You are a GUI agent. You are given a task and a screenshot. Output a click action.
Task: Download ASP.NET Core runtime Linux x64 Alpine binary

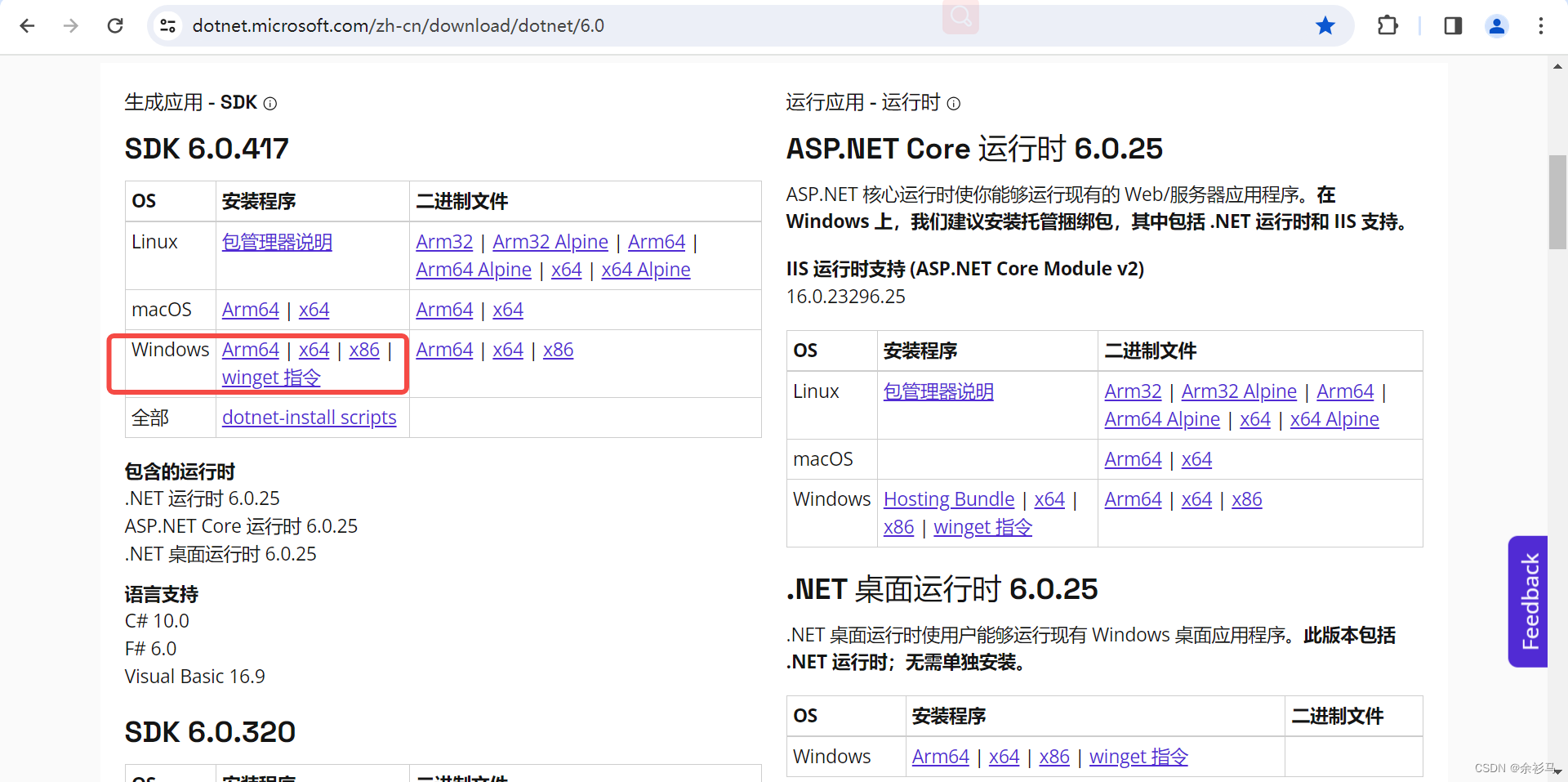pos(1334,419)
